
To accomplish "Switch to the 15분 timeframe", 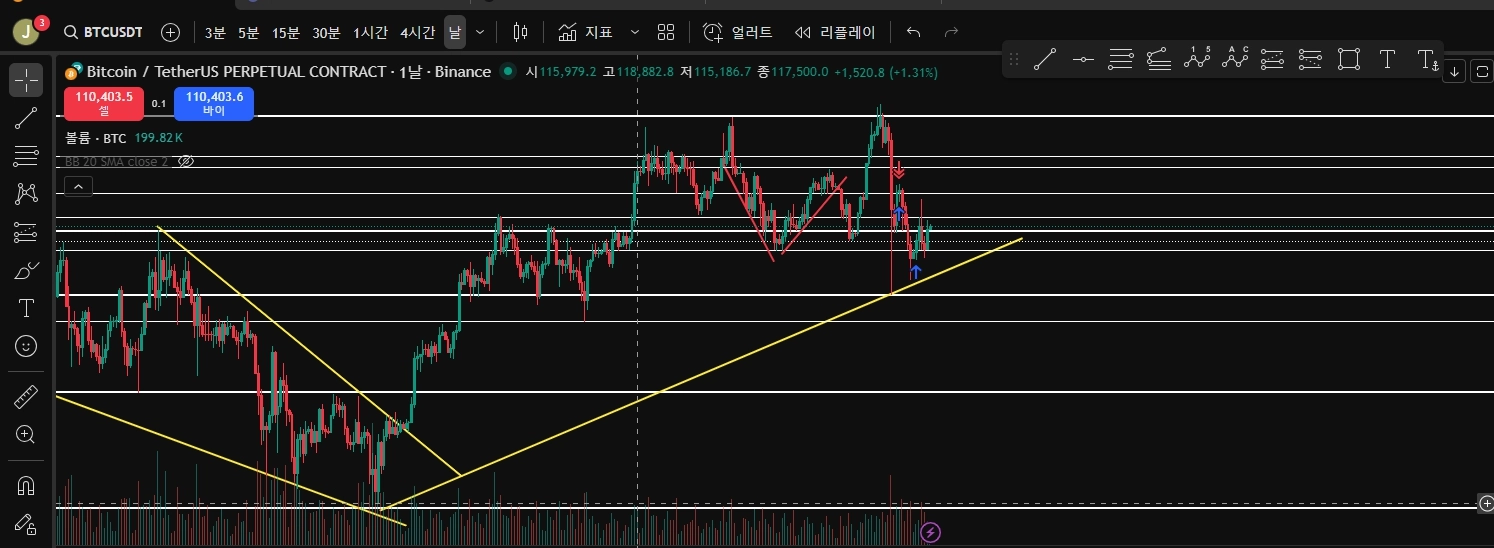I will point(286,32).
